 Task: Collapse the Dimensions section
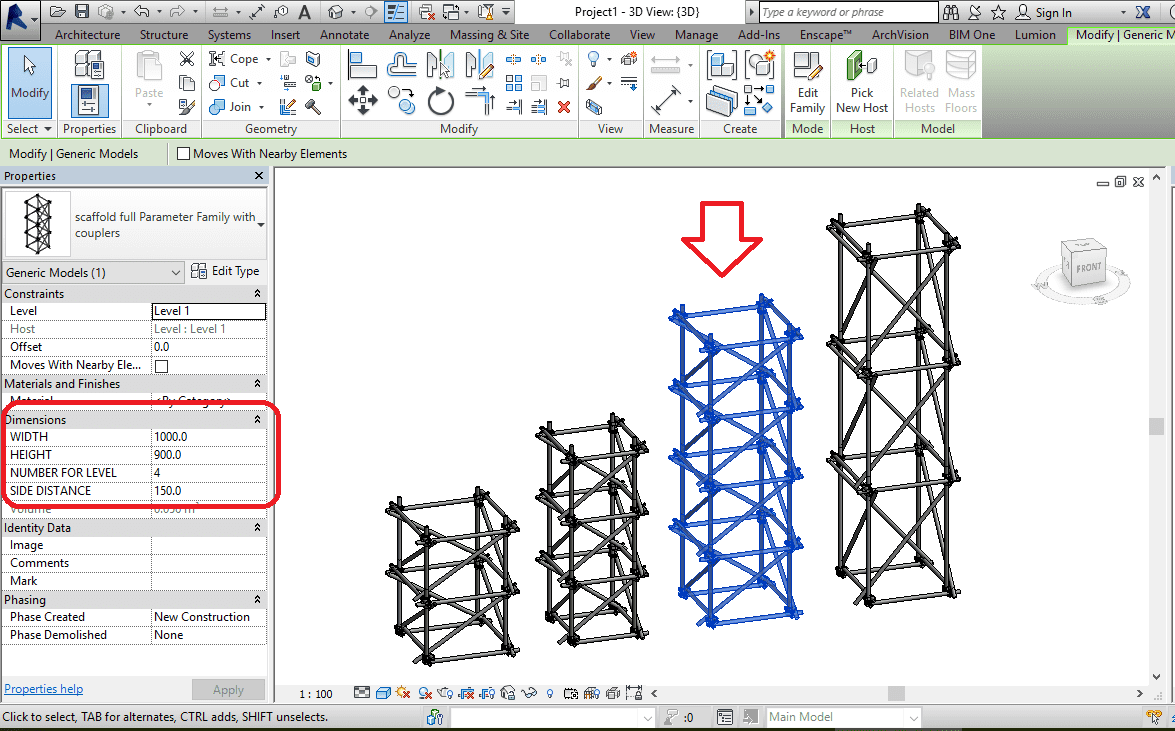258,420
